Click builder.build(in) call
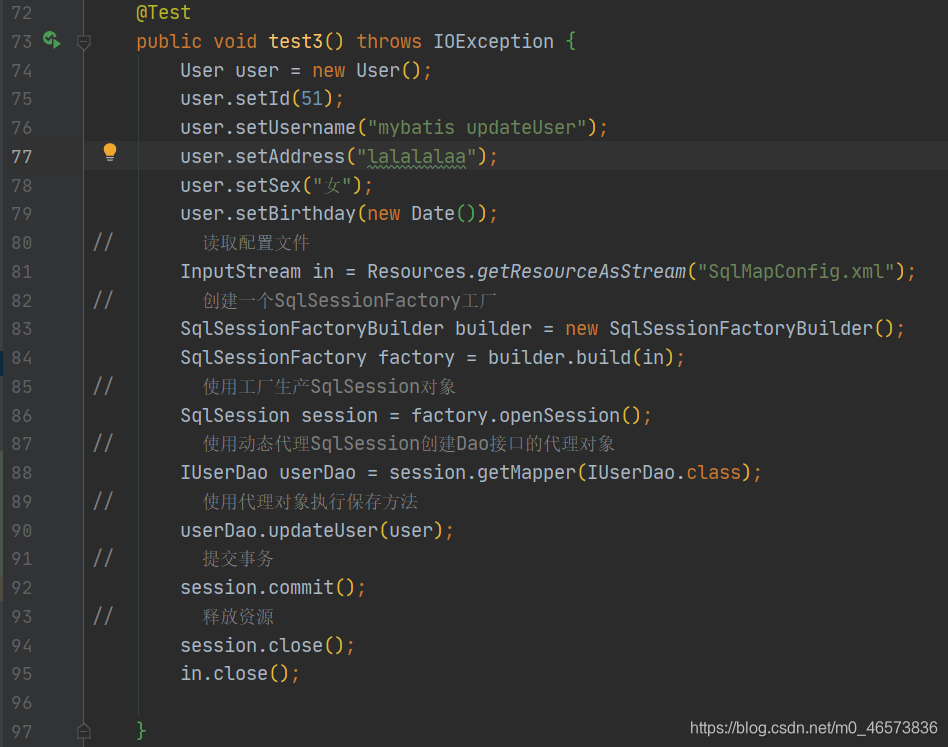This screenshot has width=948, height=747. [x=581, y=357]
